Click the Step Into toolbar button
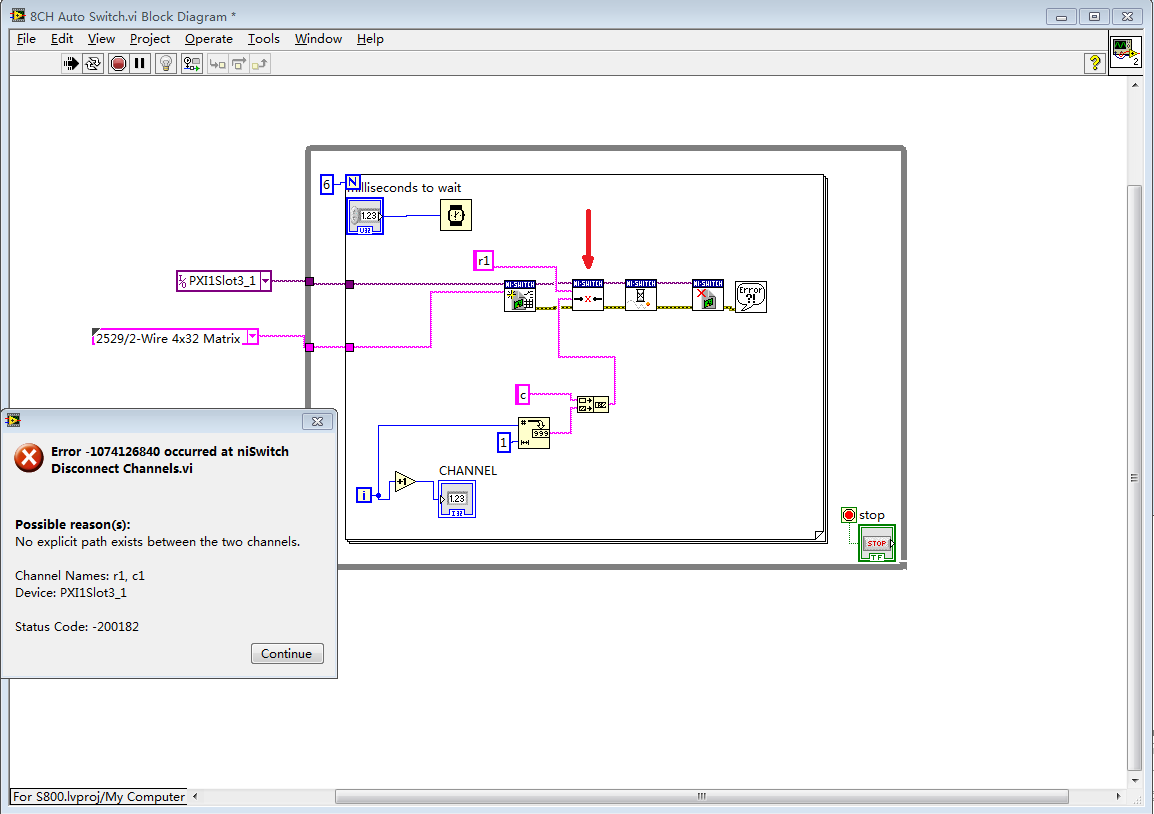This screenshot has width=1154, height=814. click(217, 64)
